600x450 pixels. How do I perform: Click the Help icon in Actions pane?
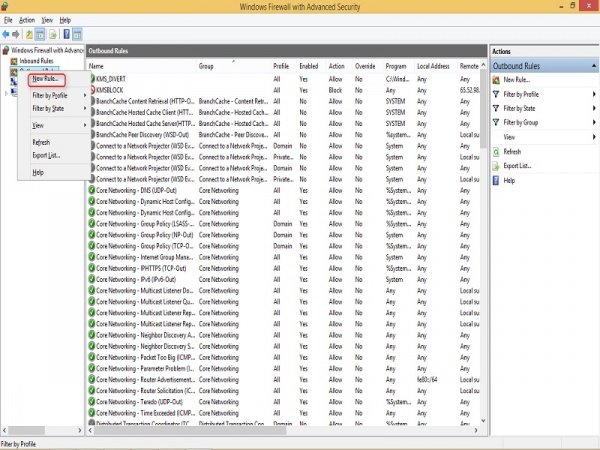[x=497, y=180]
